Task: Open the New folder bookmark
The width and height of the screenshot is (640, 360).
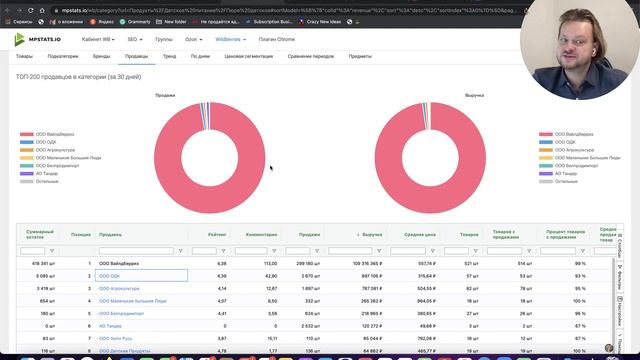Action: click(171, 22)
